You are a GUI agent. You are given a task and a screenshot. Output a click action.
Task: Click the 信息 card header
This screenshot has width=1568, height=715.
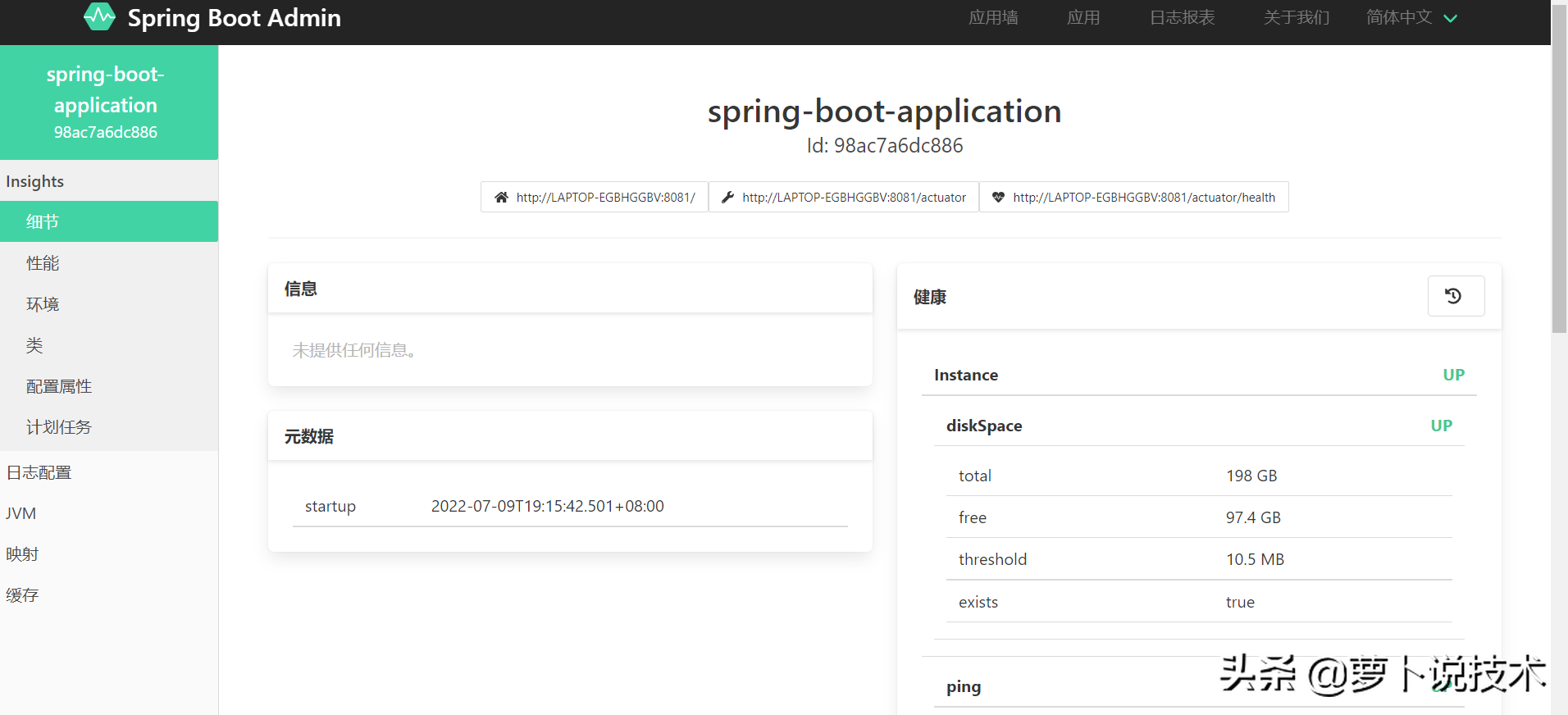coord(570,289)
